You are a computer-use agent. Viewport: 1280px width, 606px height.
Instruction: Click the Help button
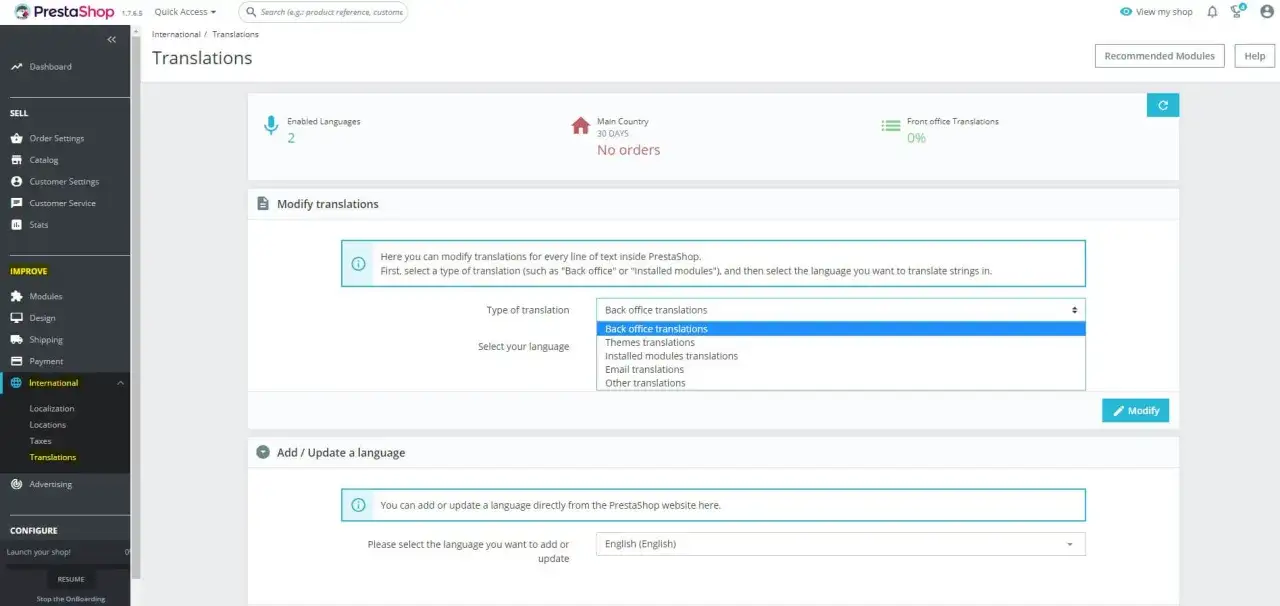[x=1254, y=56]
